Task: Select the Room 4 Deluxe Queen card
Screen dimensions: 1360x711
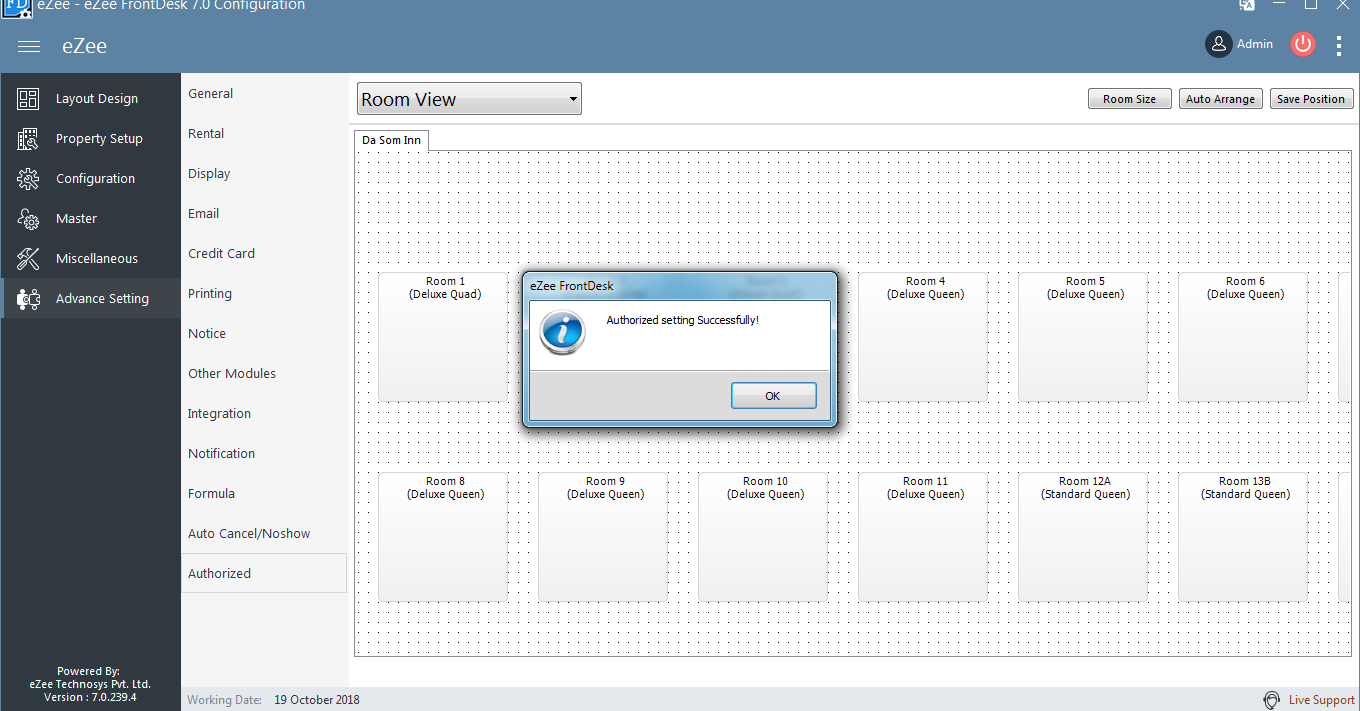Action: click(923, 337)
